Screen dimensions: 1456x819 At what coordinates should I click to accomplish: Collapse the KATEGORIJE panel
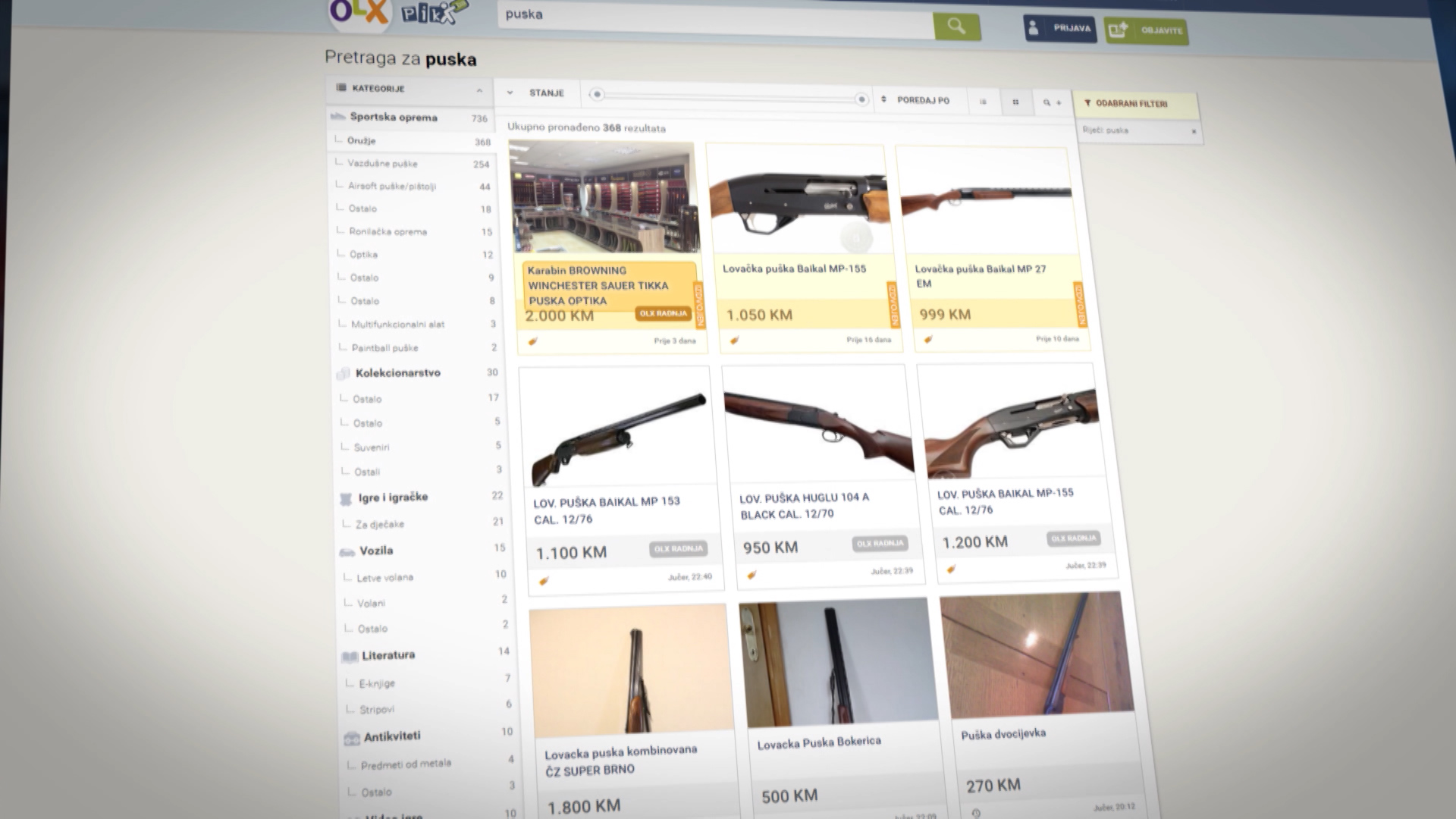[479, 91]
